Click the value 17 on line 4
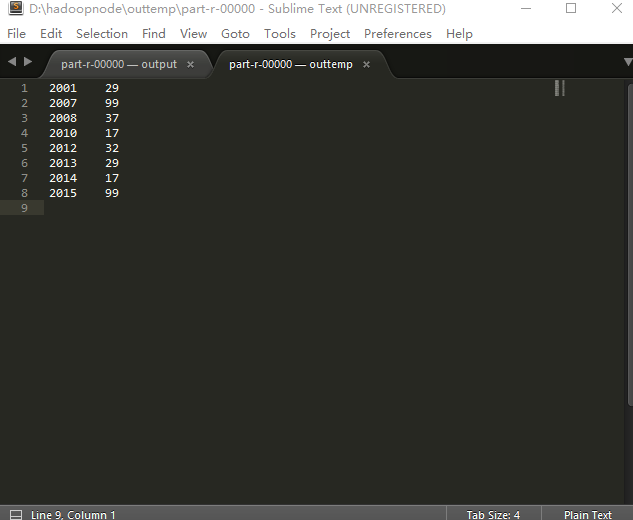 (112, 133)
